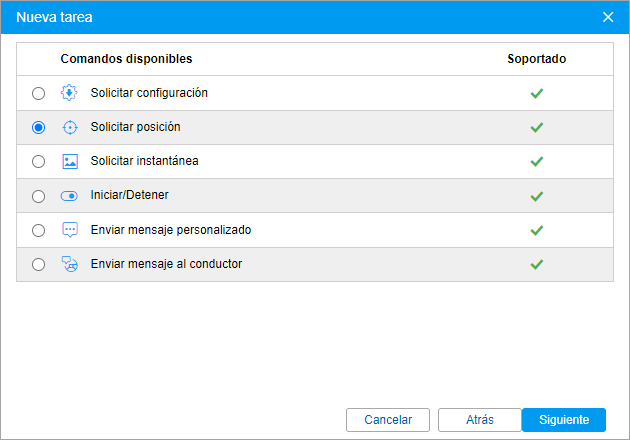Viewport: 630px width, 440px height.
Task: Select Enviar mensaje personalizado radio button
Action: pos(39,230)
